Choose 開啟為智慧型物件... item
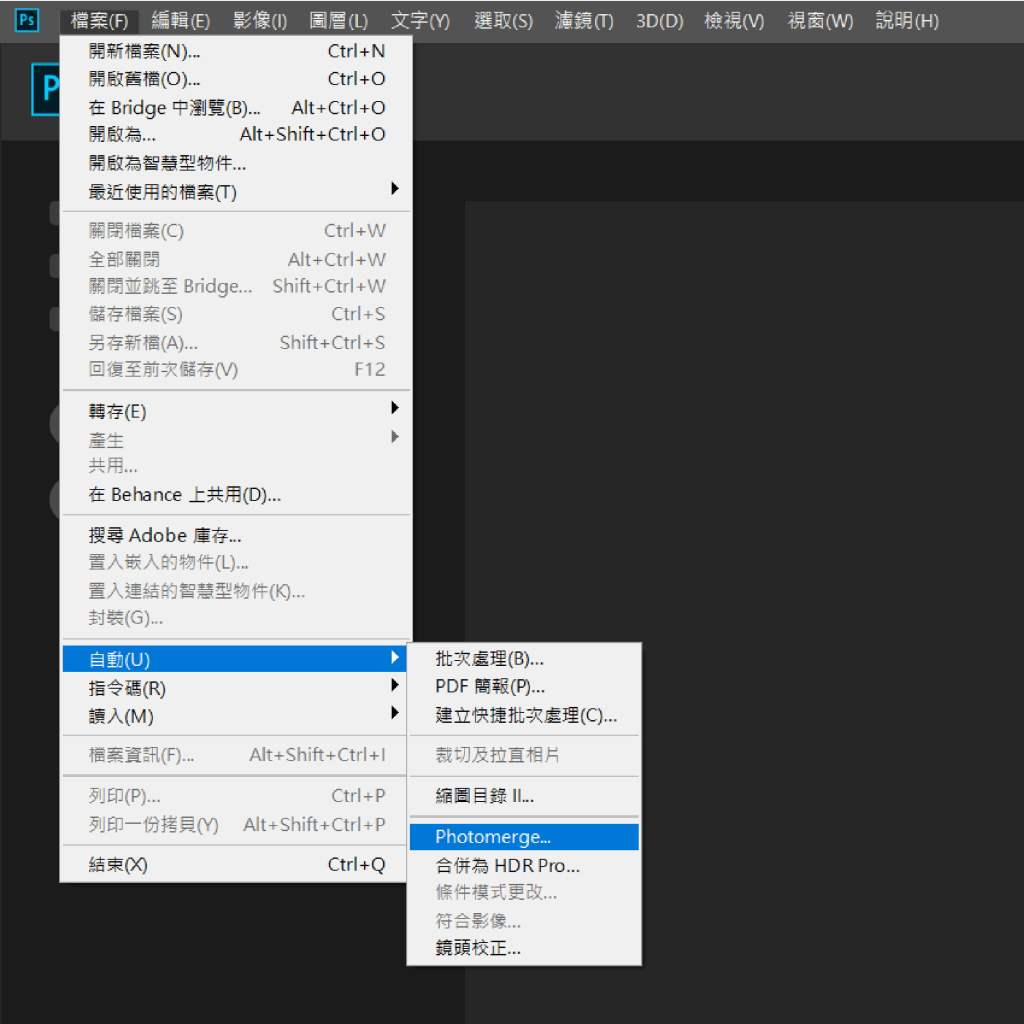This screenshot has width=1024, height=1024. [x=236, y=163]
